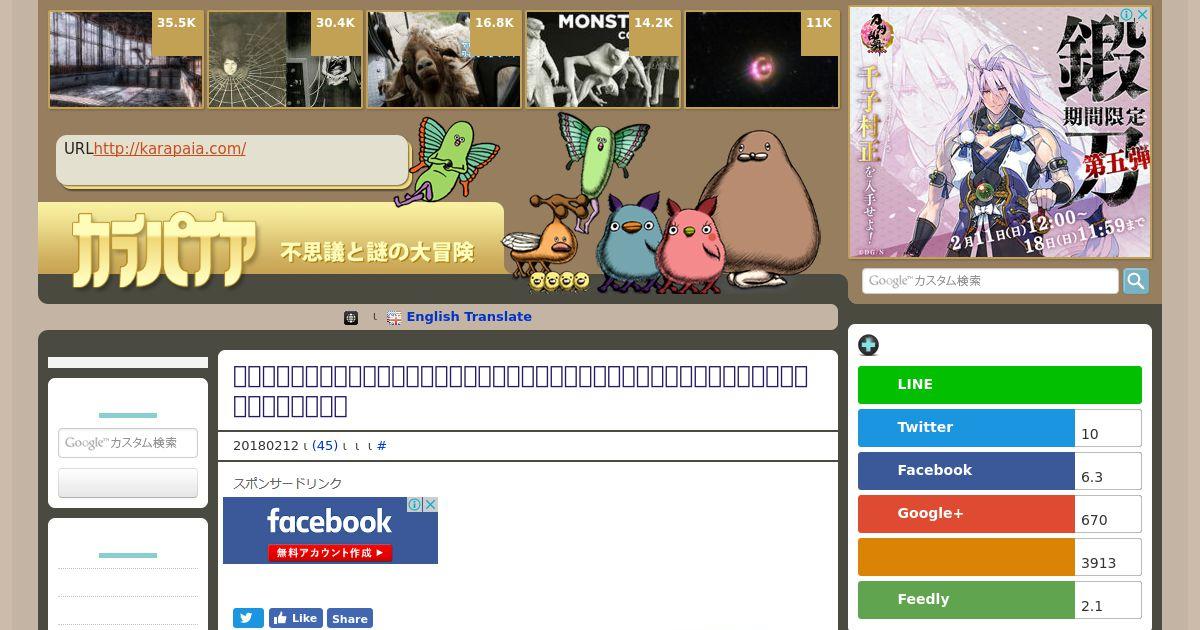1200x630 pixels.
Task: Tweet using the blue bird share button
Action: tap(248, 618)
